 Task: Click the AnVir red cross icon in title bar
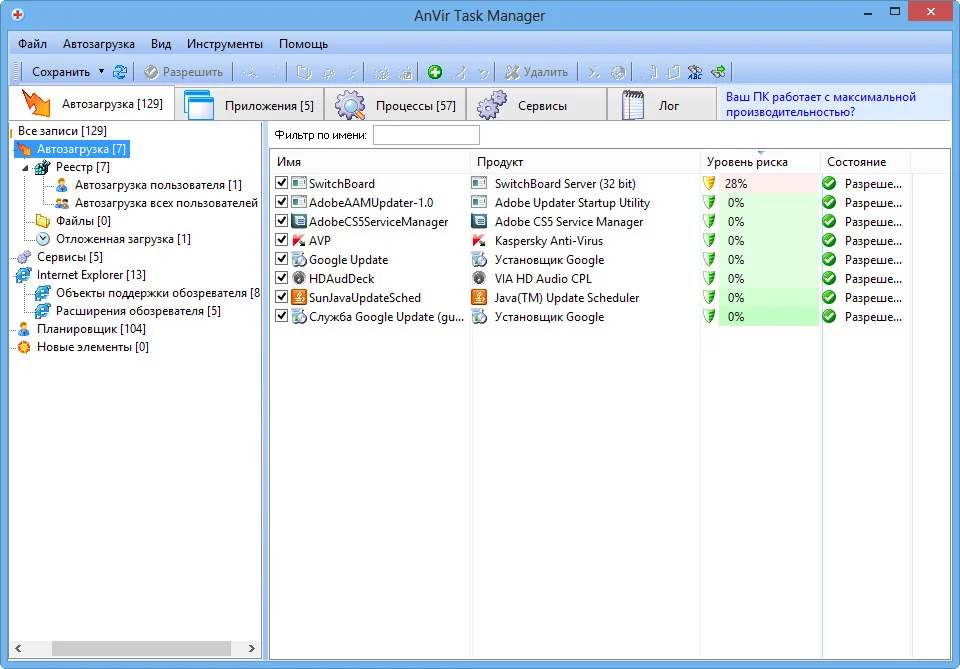tap(17, 15)
